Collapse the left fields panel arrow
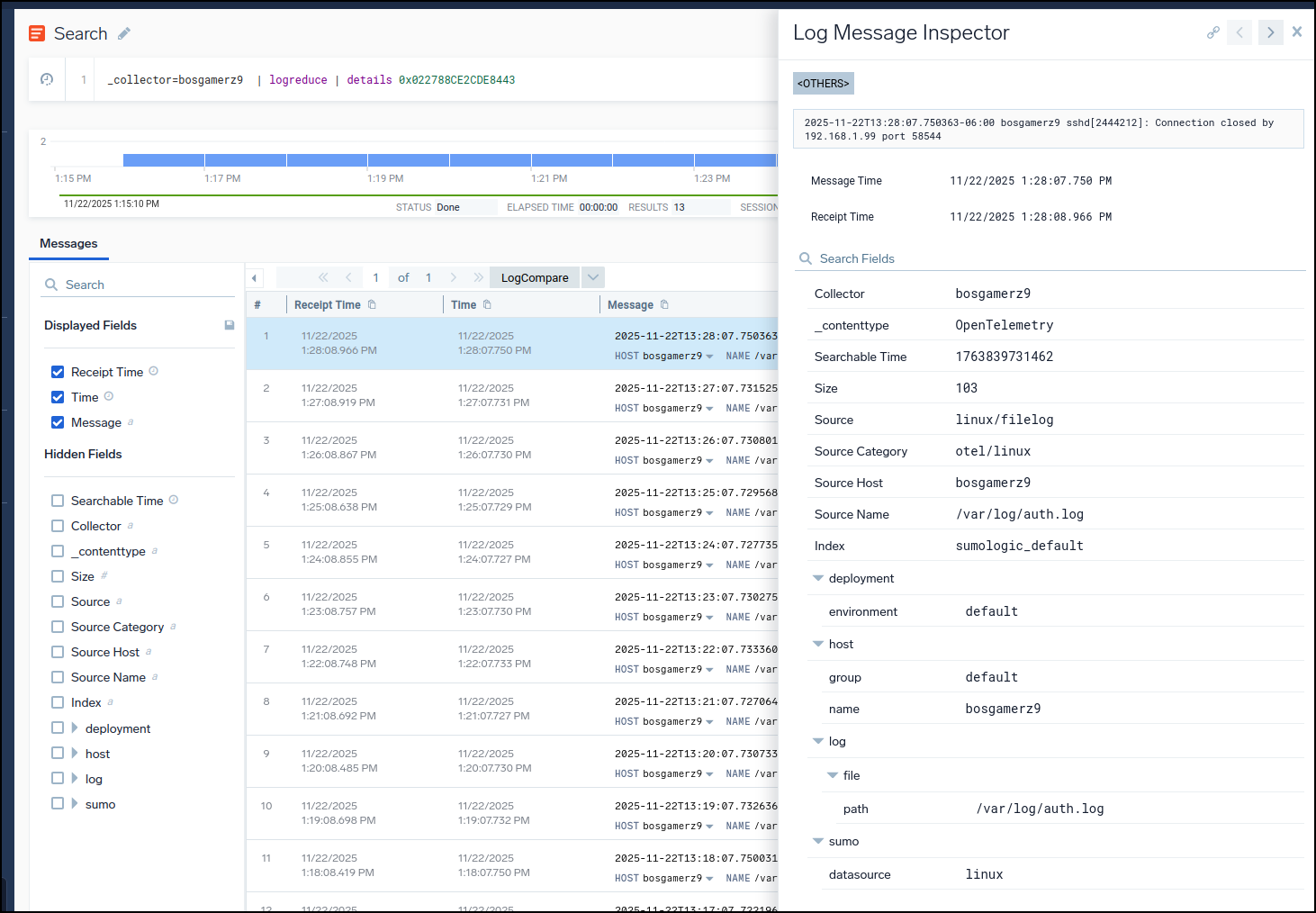 [x=255, y=278]
